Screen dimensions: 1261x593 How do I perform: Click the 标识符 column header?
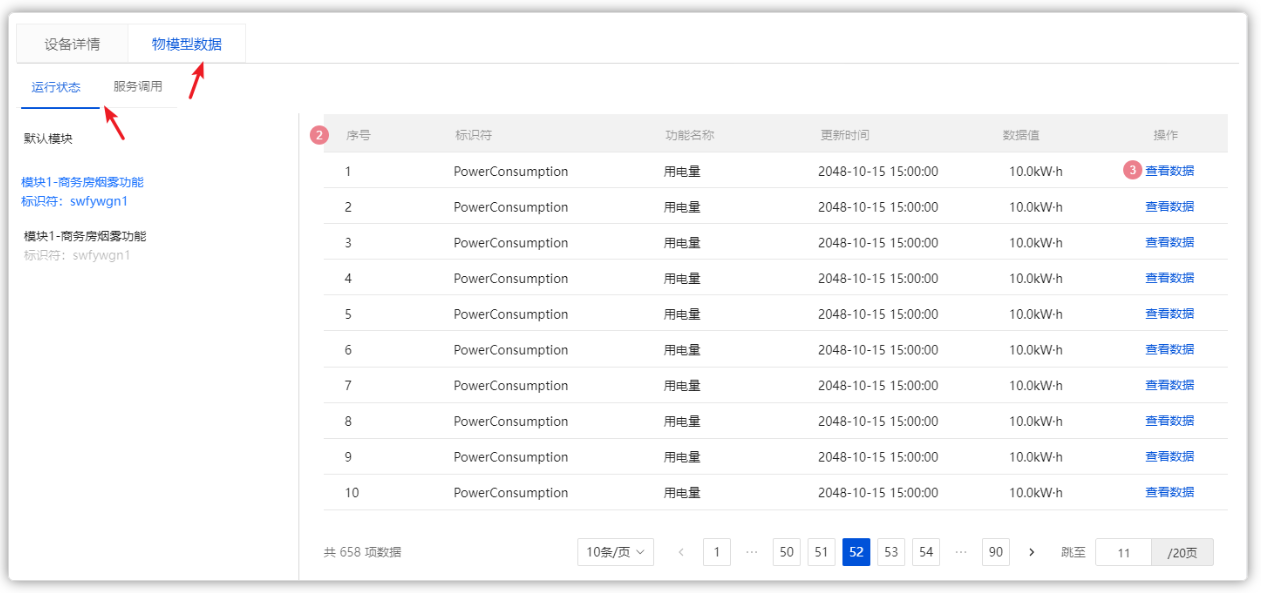pos(473,135)
